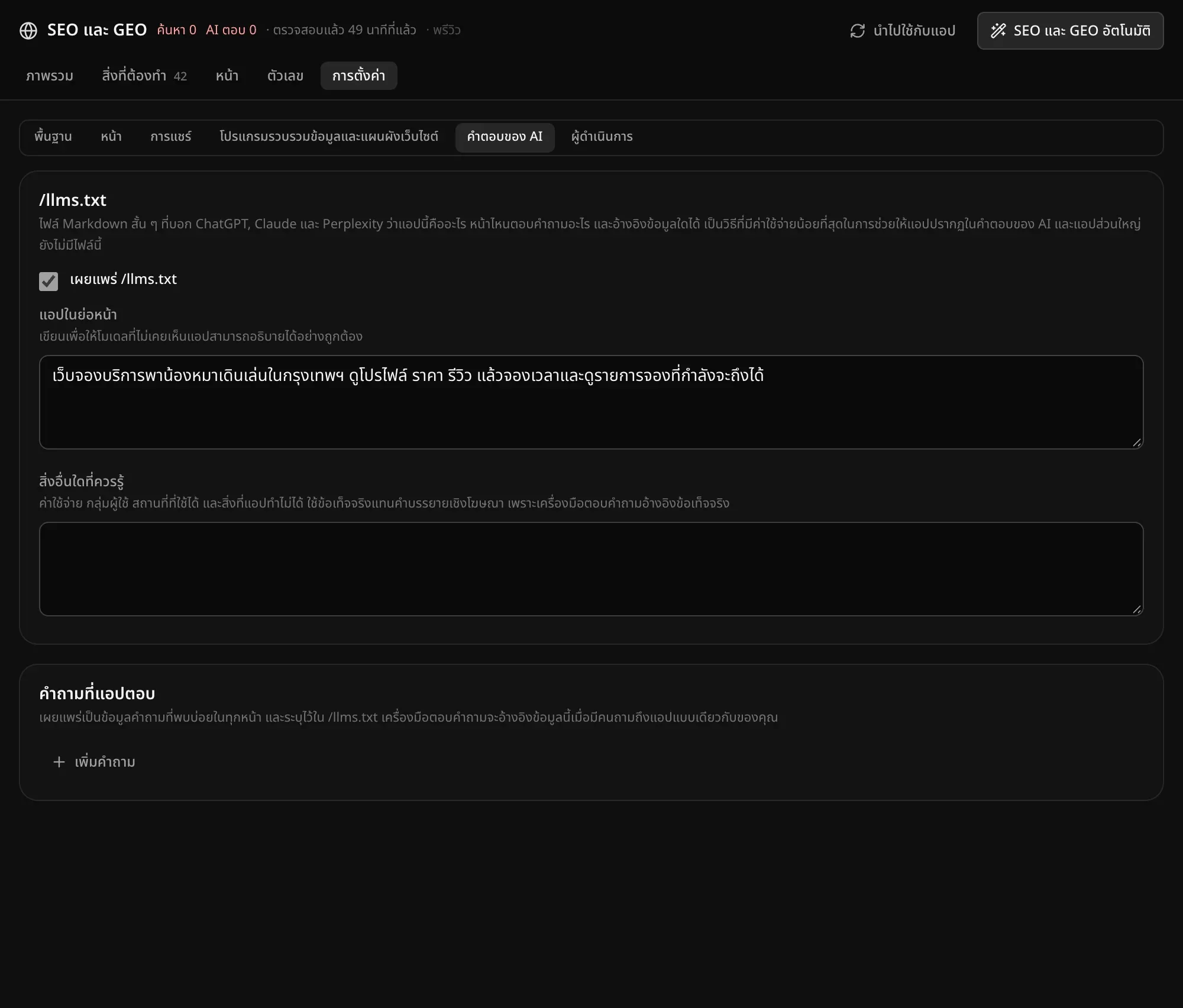Open the ผู้ดำเนินการ sub-tab
The image size is (1183, 1008).
click(602, 137)
